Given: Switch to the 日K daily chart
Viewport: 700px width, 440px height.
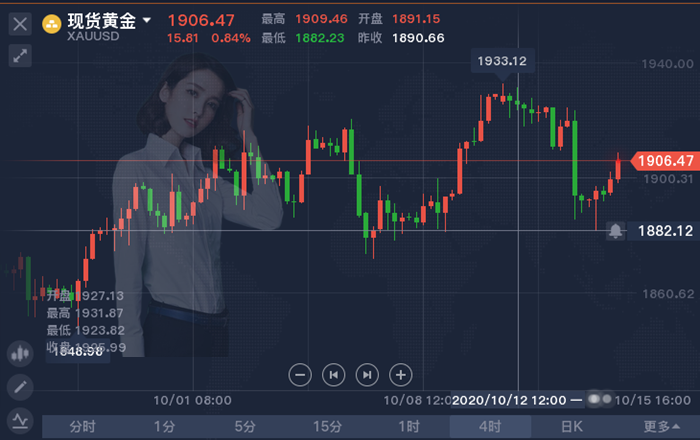Looking at the screenshot, I should coord(571,427).
